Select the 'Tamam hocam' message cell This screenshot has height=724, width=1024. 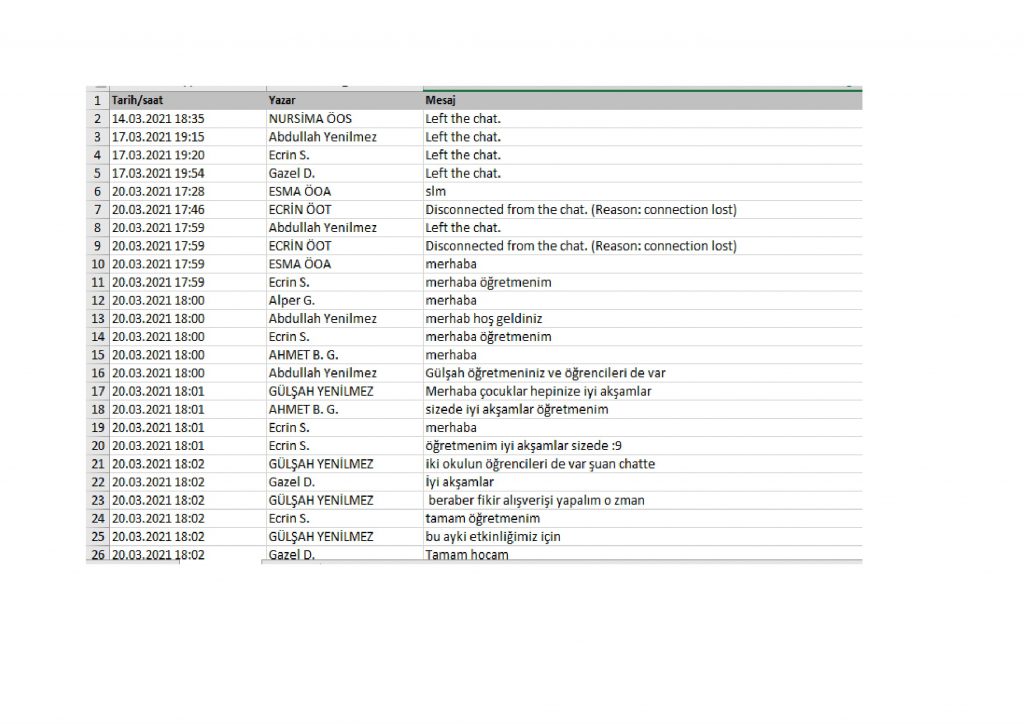[x=466, y=554]
